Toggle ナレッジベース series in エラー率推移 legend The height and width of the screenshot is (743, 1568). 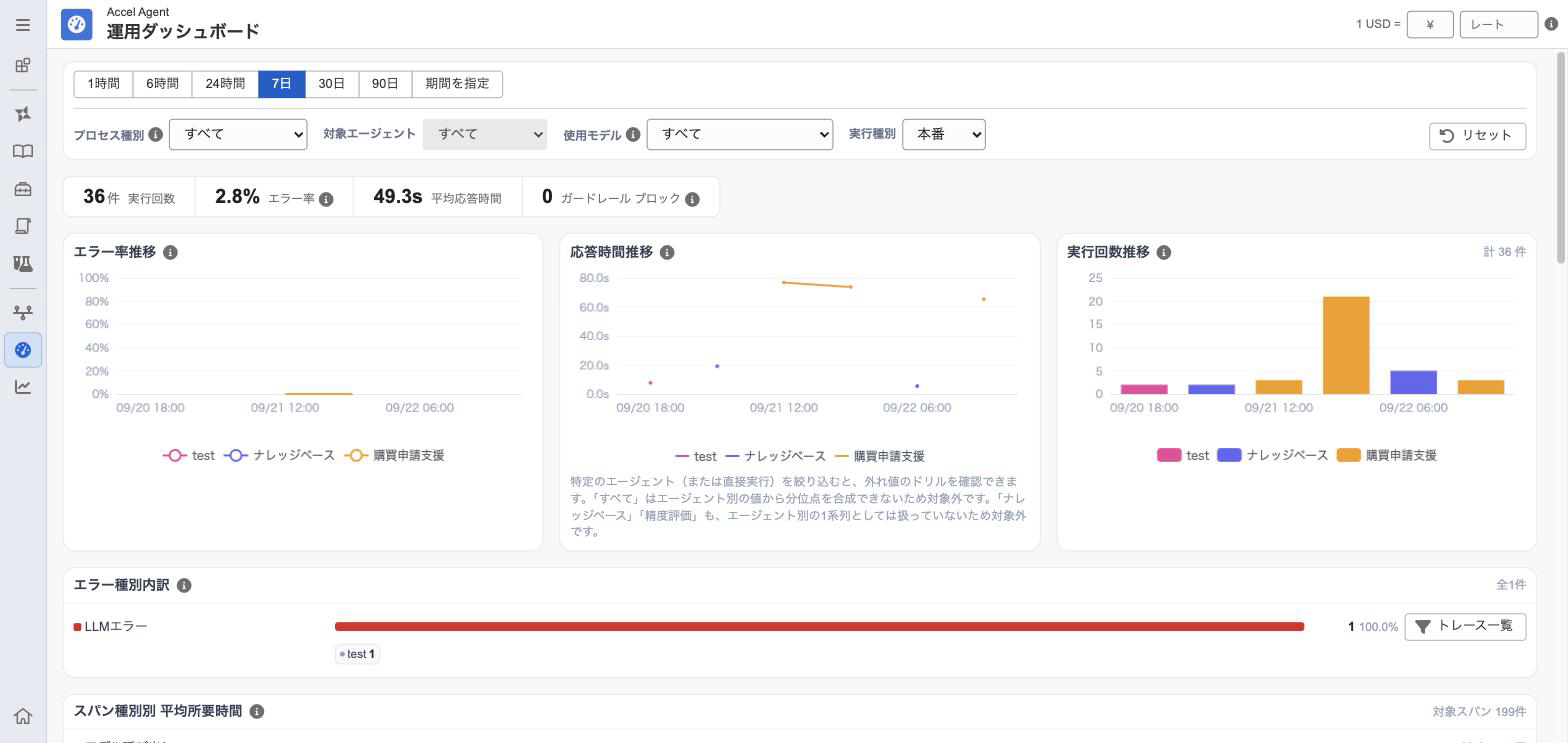(279, 455)
